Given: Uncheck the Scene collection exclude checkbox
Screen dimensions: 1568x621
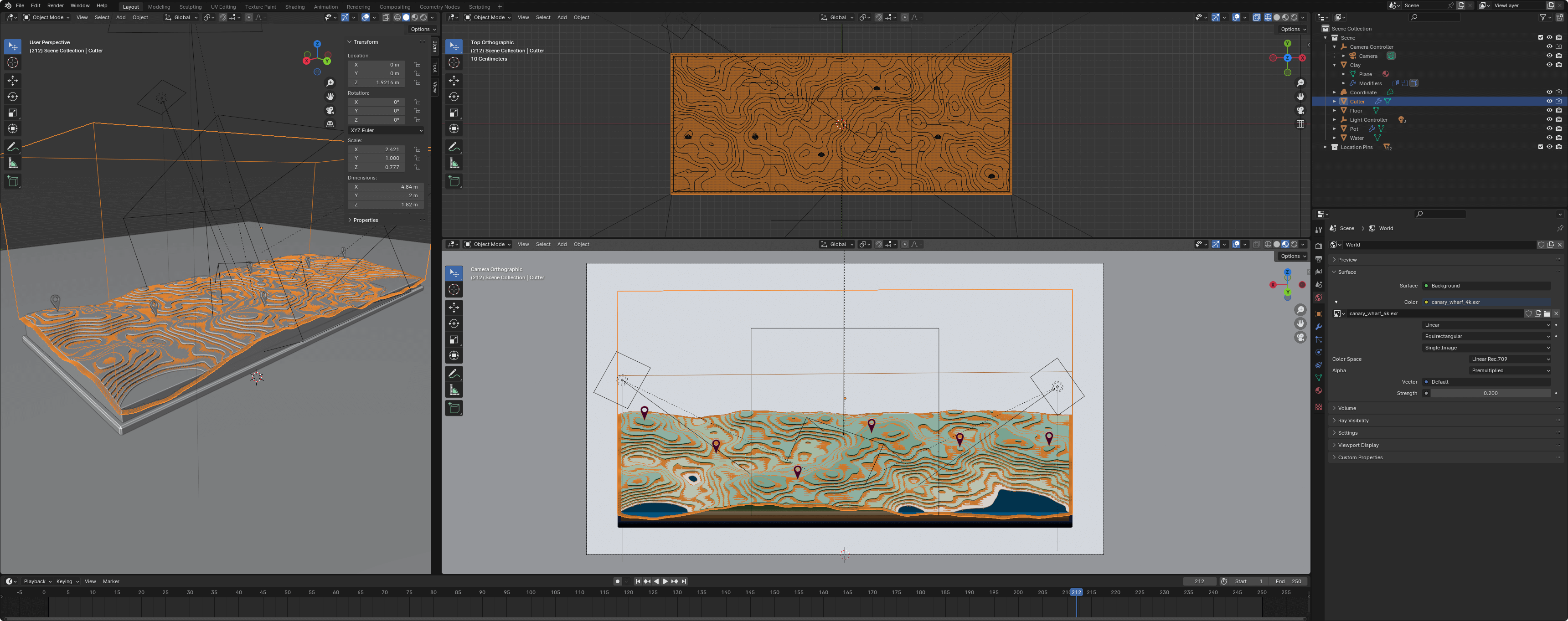Looking at the screenshot, I should coord(1541,38).
